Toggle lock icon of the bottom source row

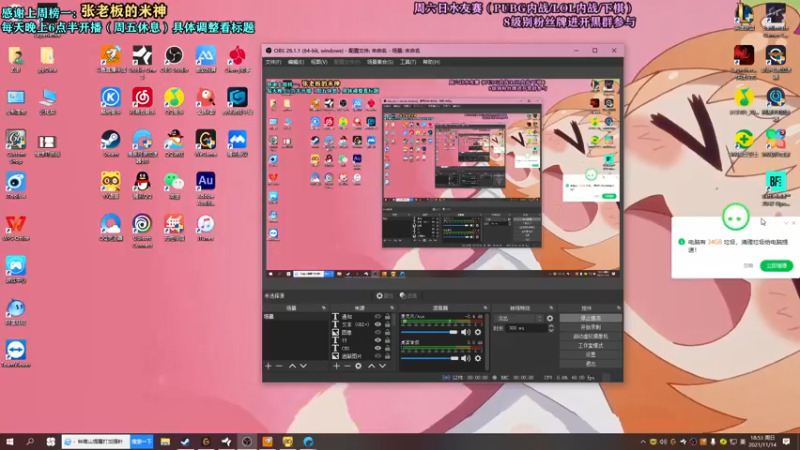point(387,356)
